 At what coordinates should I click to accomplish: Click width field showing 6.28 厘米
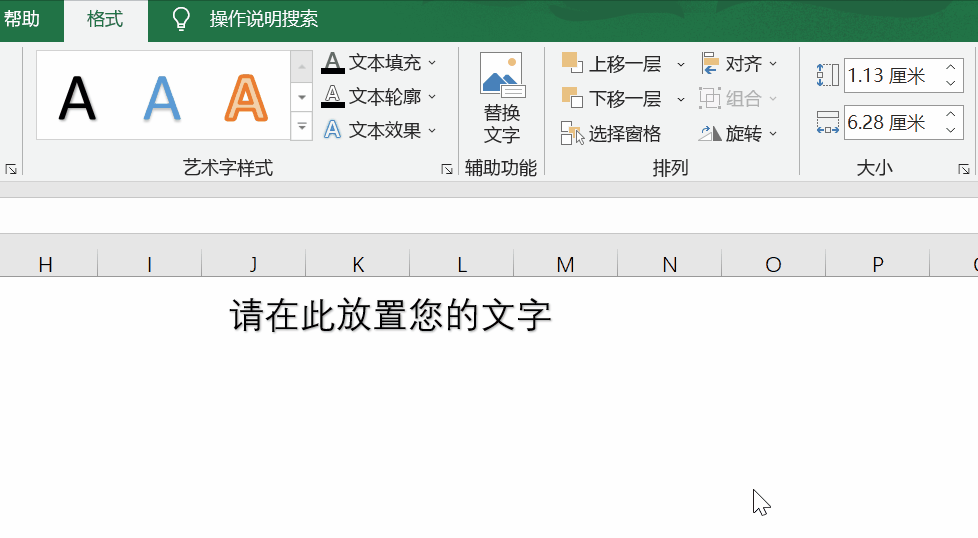tap(892, 122)
